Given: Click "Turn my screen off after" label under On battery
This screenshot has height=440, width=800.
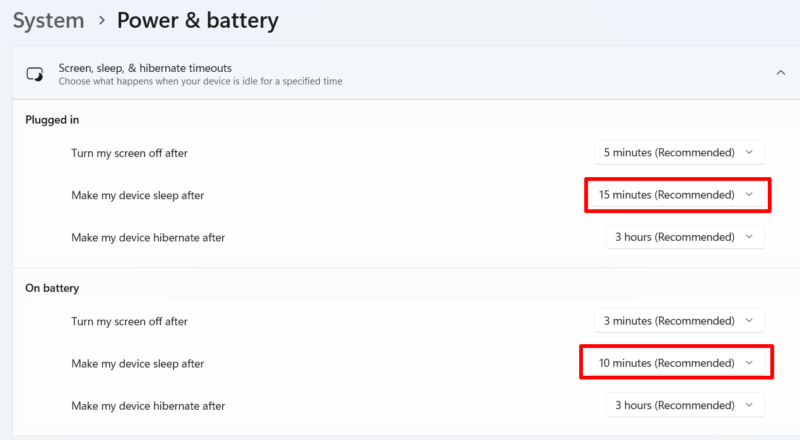Looking at the screenshot, I should point(129,321).
